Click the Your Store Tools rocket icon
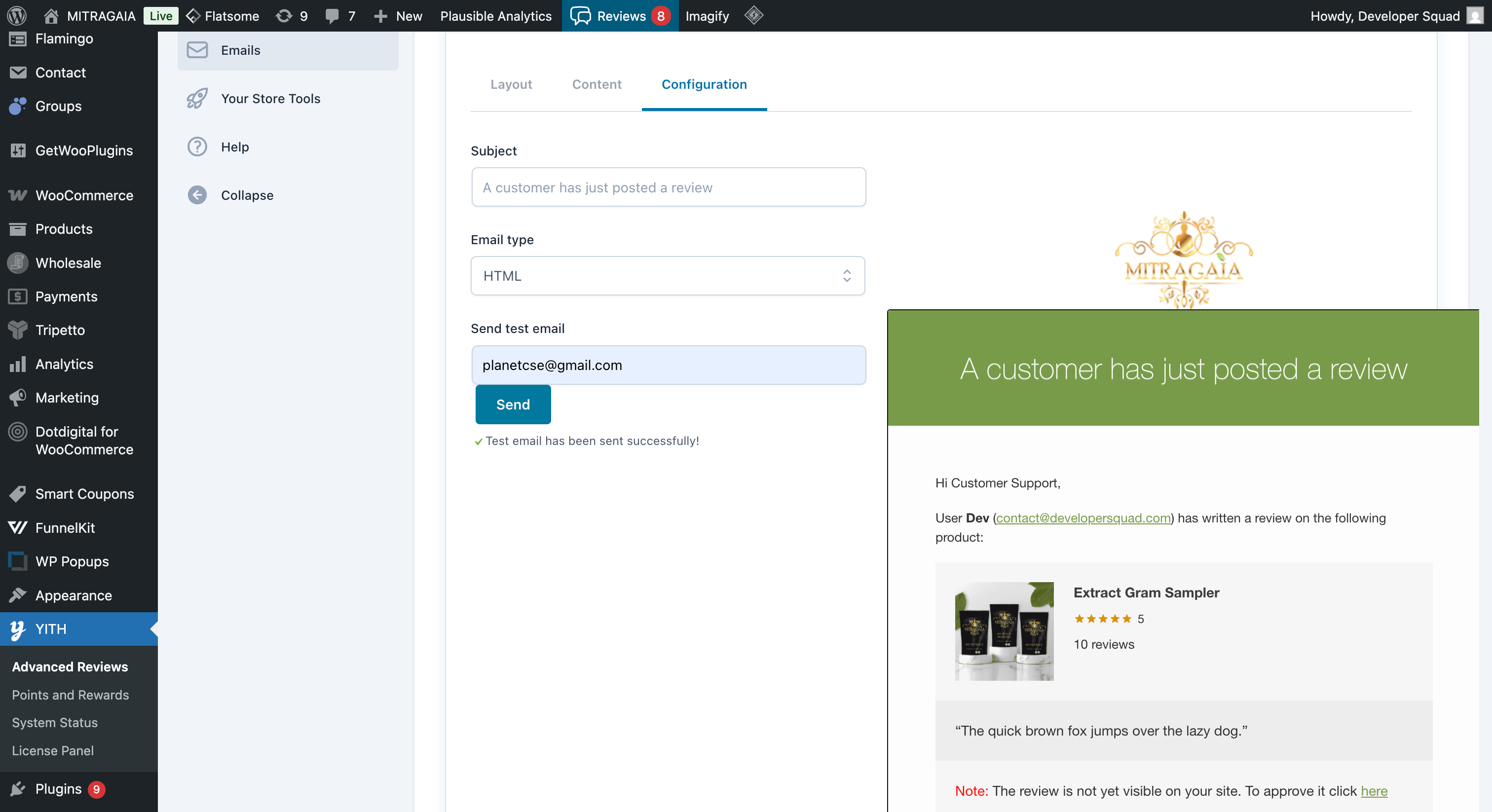This screenshot has width=1492, height=812. point(197,99)
